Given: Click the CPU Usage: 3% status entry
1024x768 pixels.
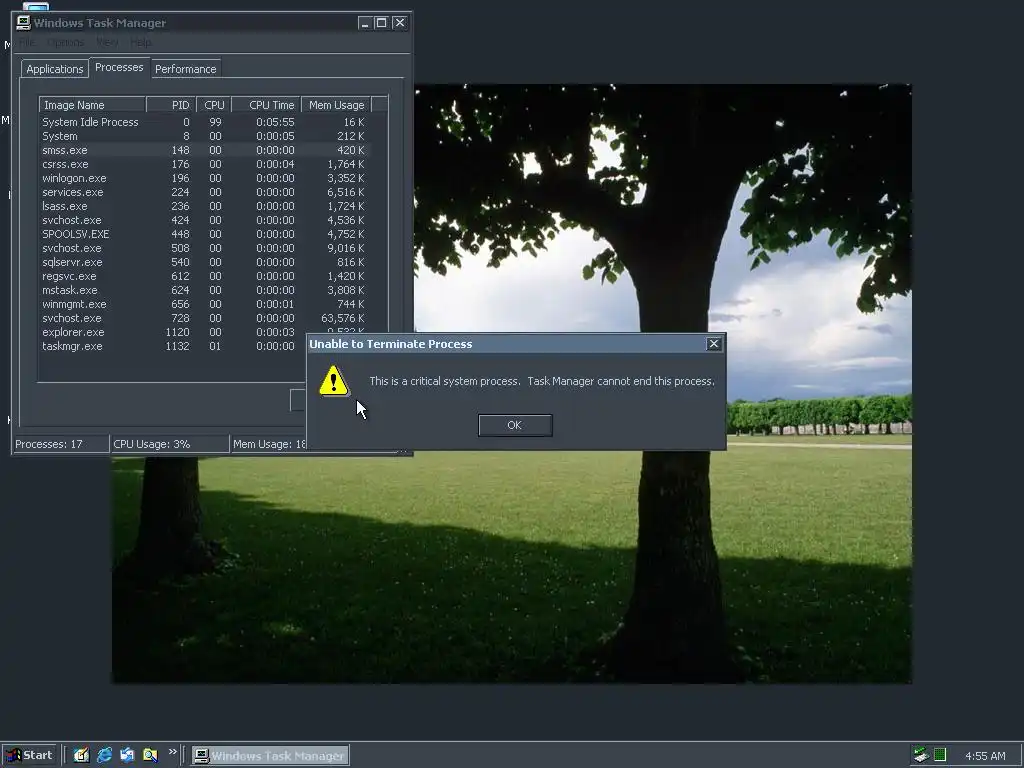Looking at the screenshot, I should pos(170,444).
